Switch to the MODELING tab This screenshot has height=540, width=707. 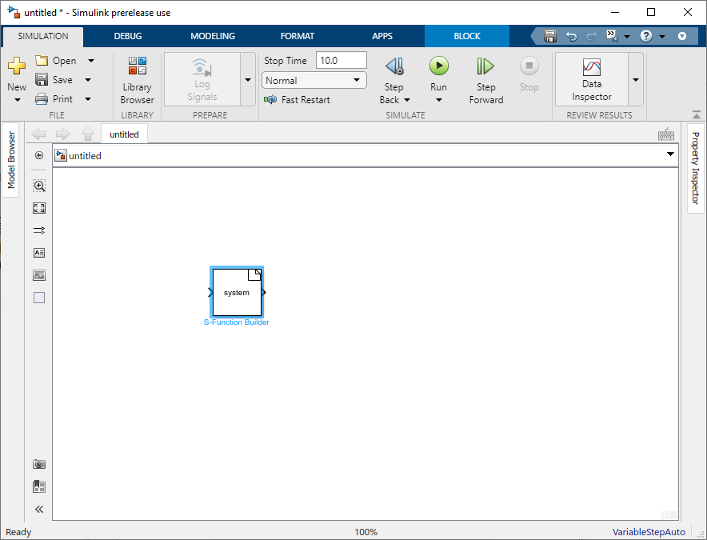click(212, 36)
